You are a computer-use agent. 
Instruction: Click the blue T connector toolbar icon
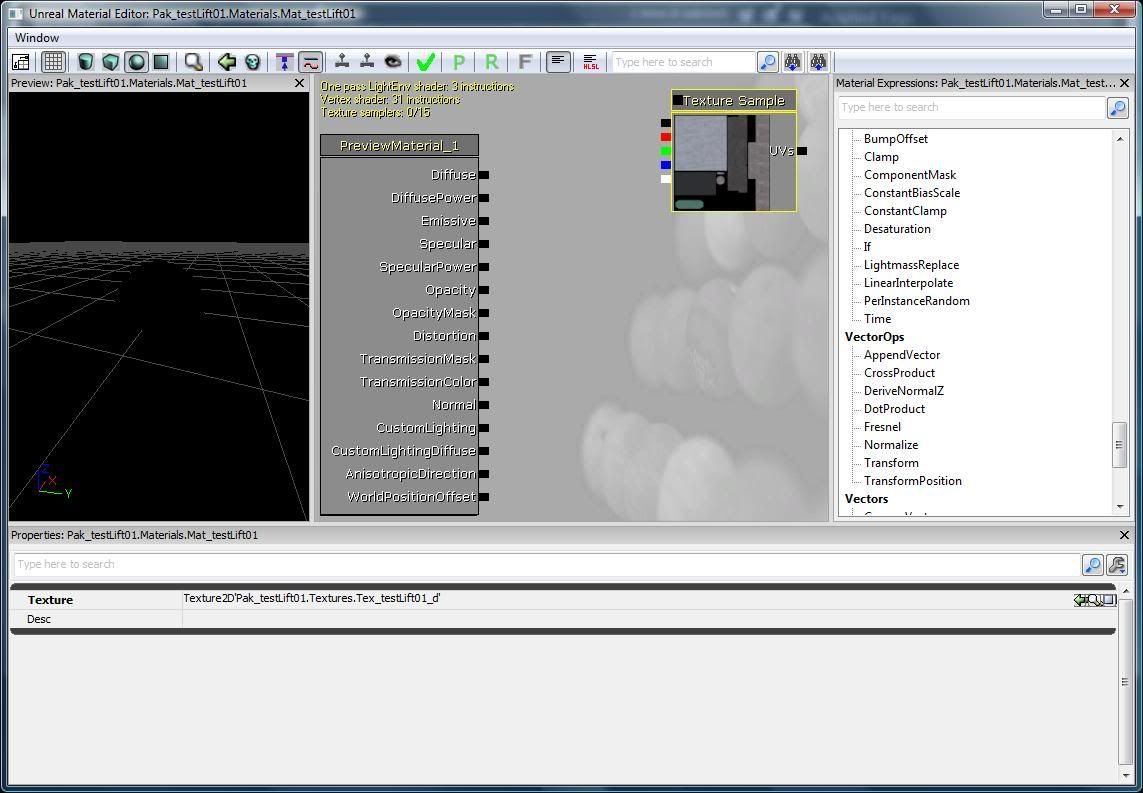pos(285,62)
